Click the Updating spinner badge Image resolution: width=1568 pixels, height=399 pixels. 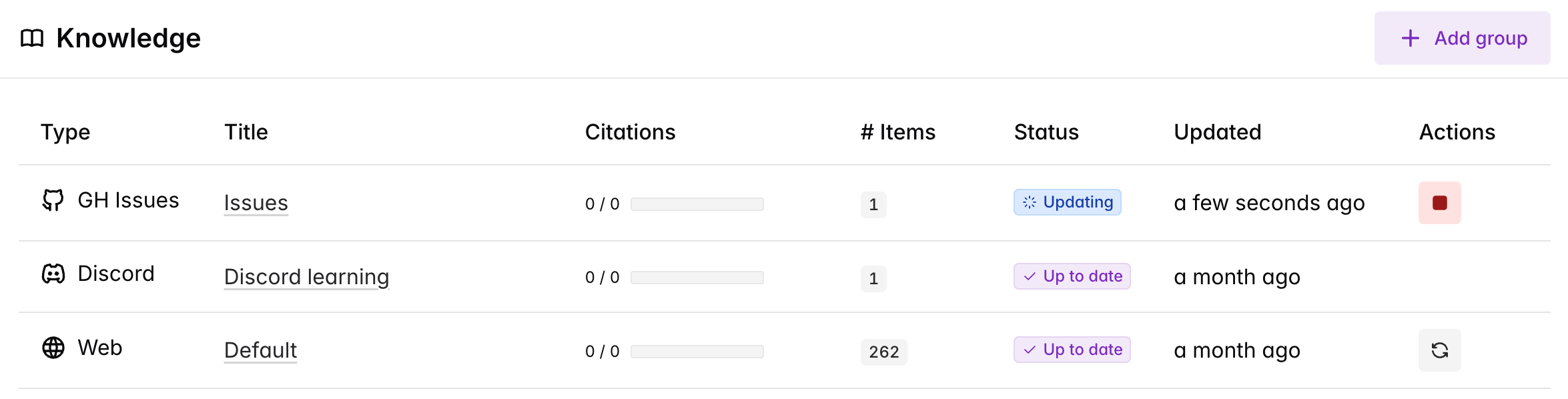click(1067, 202)
